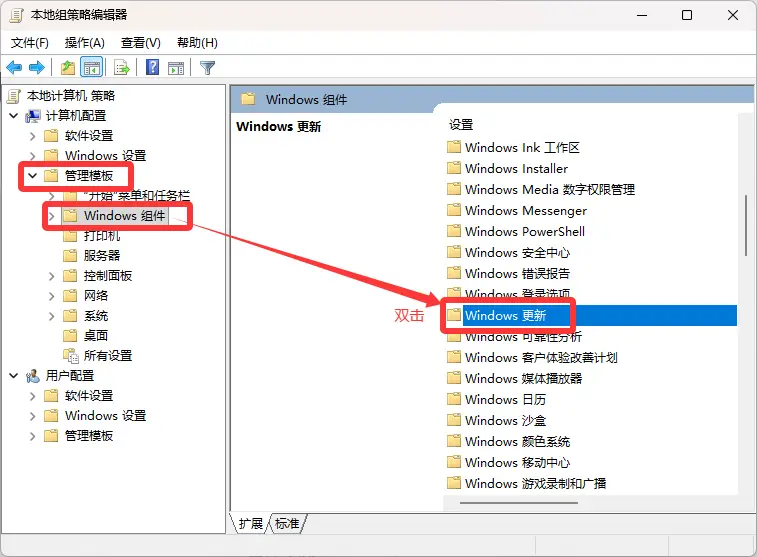Switch to the 扩展 tab
Image resolution: width=757 pixels, height=557 pixels.
[x=251, y=523]
